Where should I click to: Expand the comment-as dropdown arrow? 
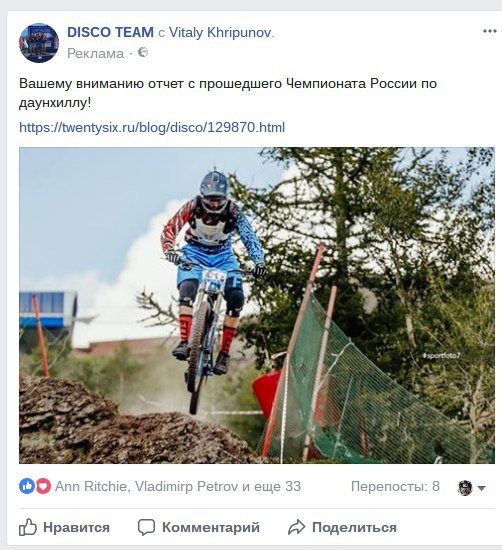[481, 488]
